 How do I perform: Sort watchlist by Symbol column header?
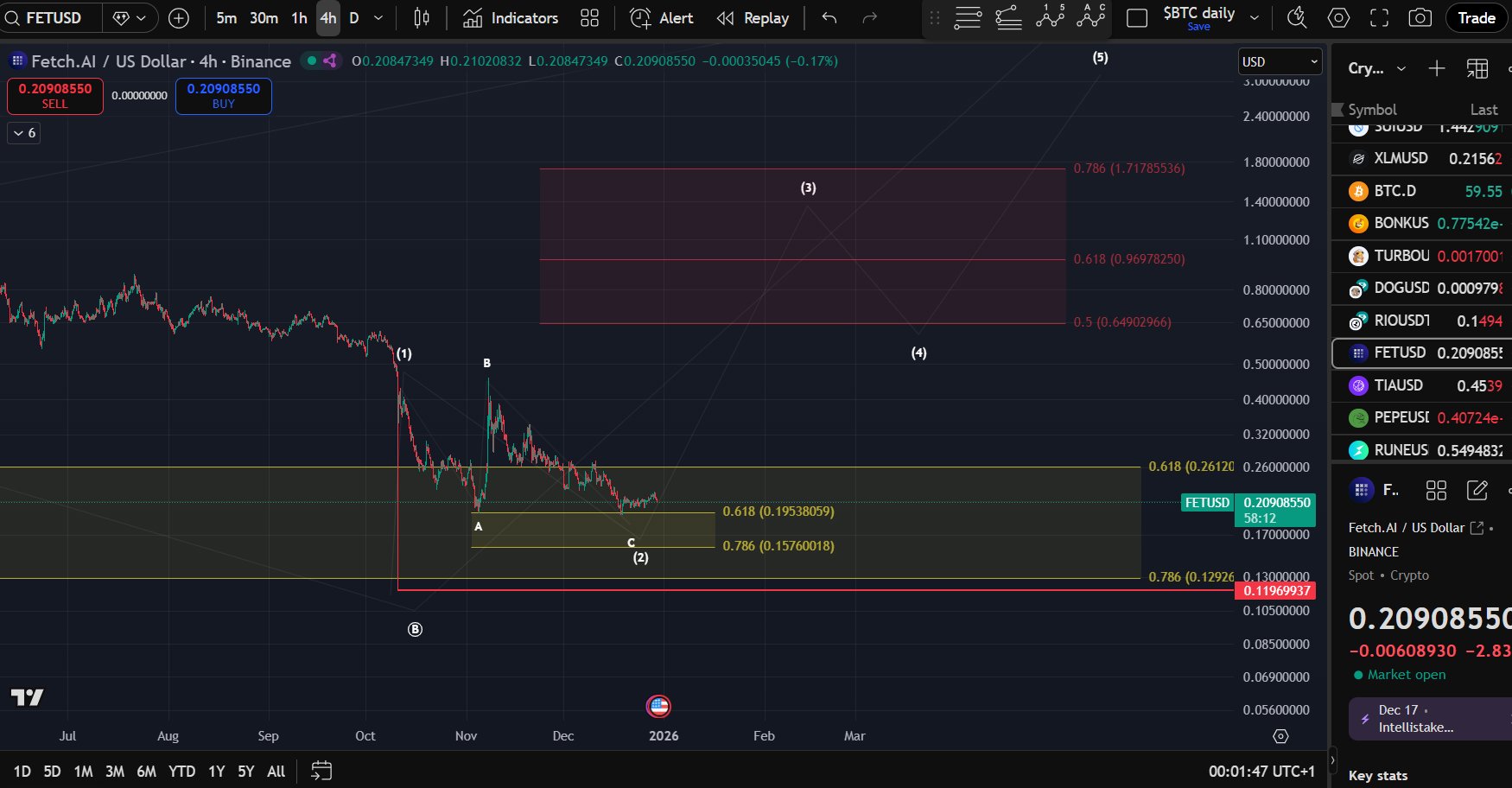click(x=1372, y=110)
